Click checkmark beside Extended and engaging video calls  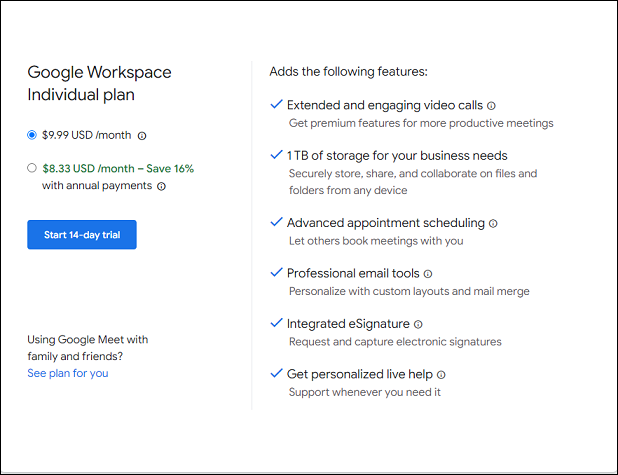276,104
